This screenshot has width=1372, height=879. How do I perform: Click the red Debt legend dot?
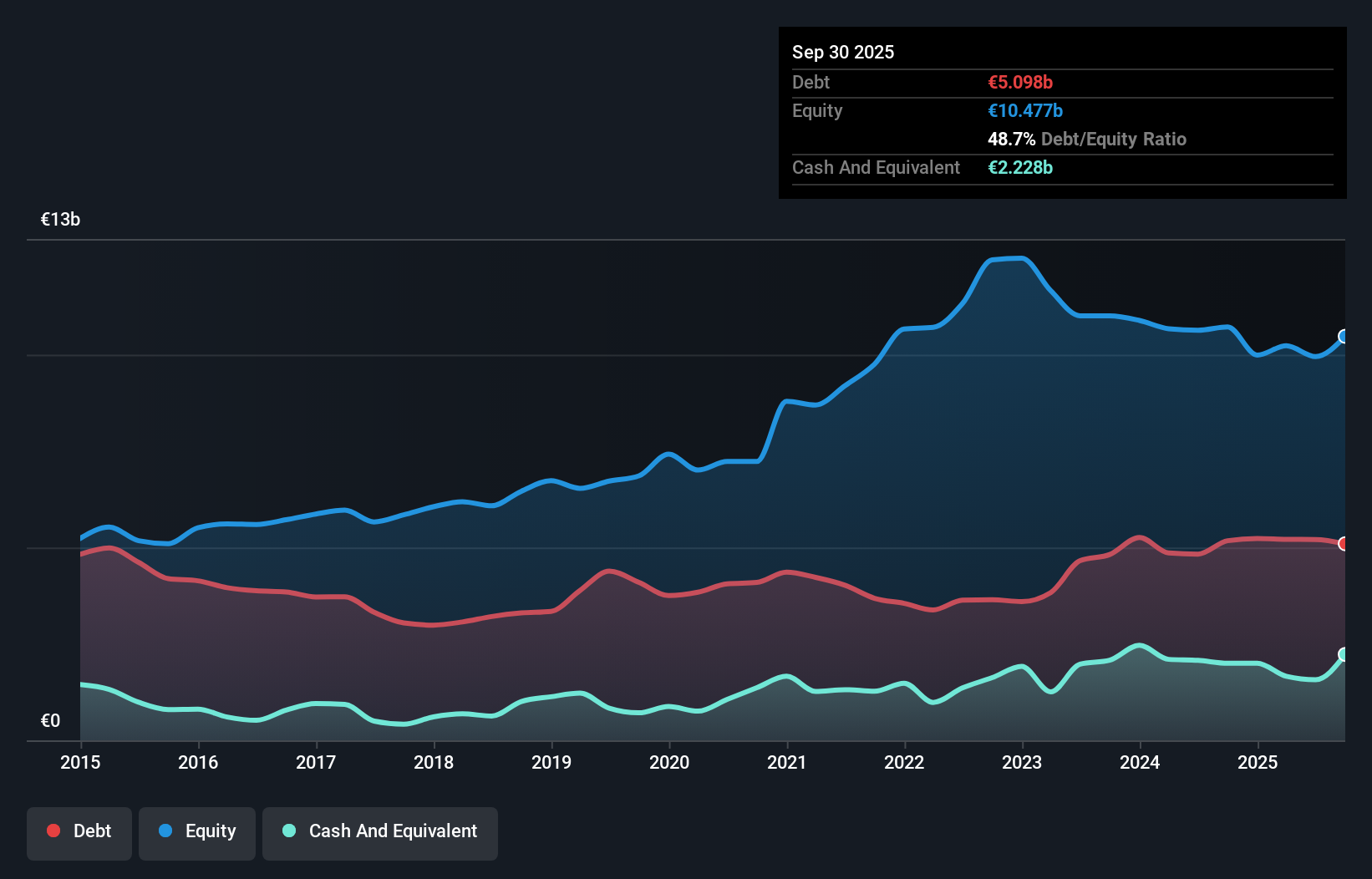[53, 831]
